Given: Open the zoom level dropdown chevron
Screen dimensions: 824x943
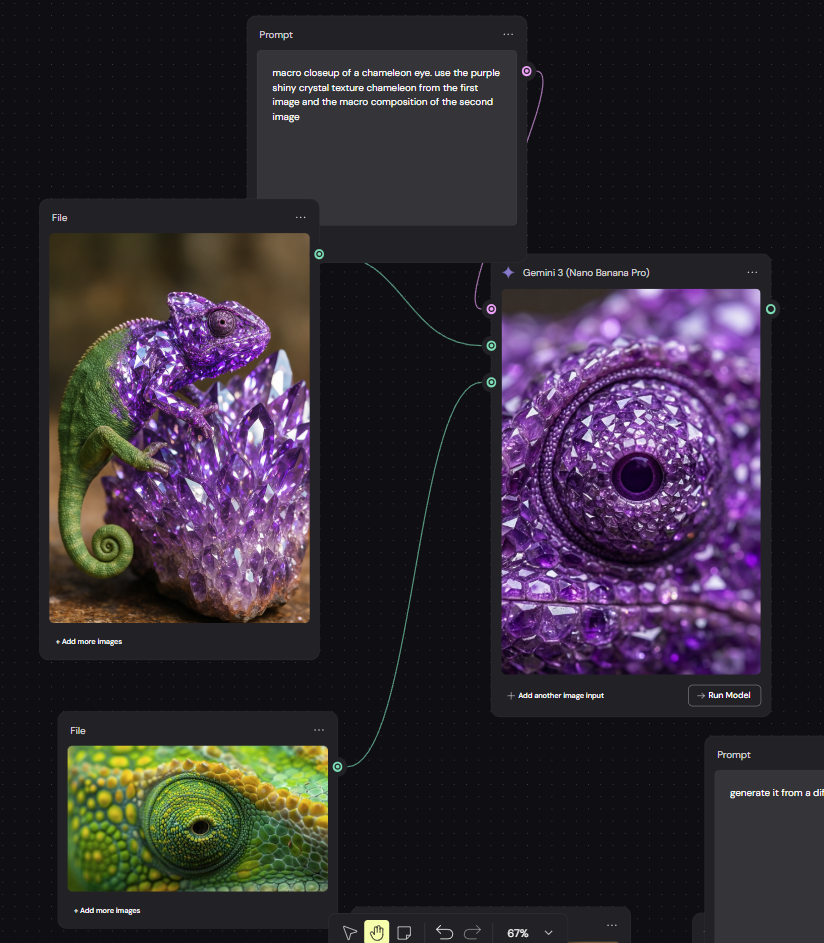Looking at the screenshot, I should tap(549, 933).
